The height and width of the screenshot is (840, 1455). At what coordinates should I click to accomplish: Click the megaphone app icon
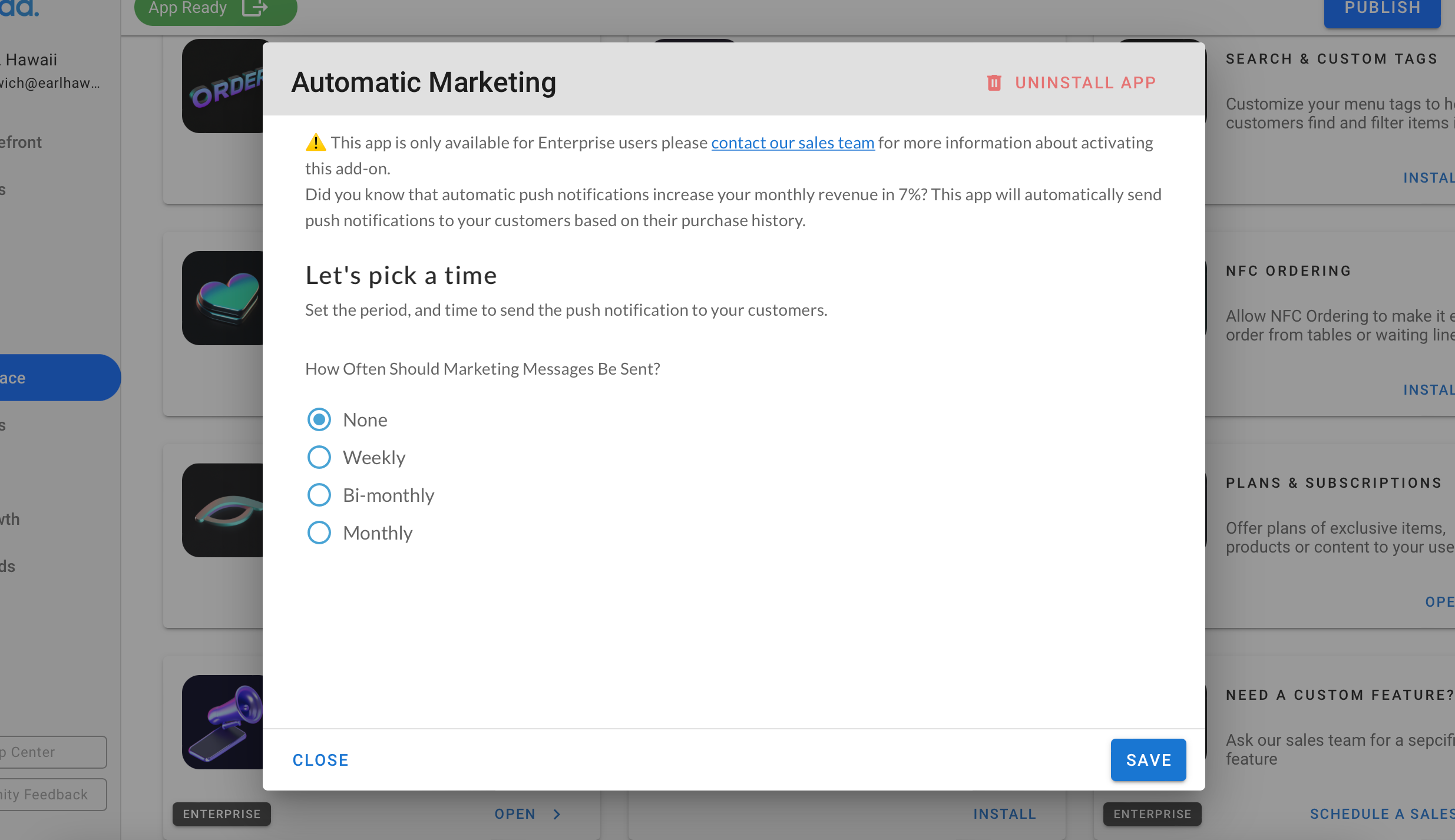click(223, 722)
